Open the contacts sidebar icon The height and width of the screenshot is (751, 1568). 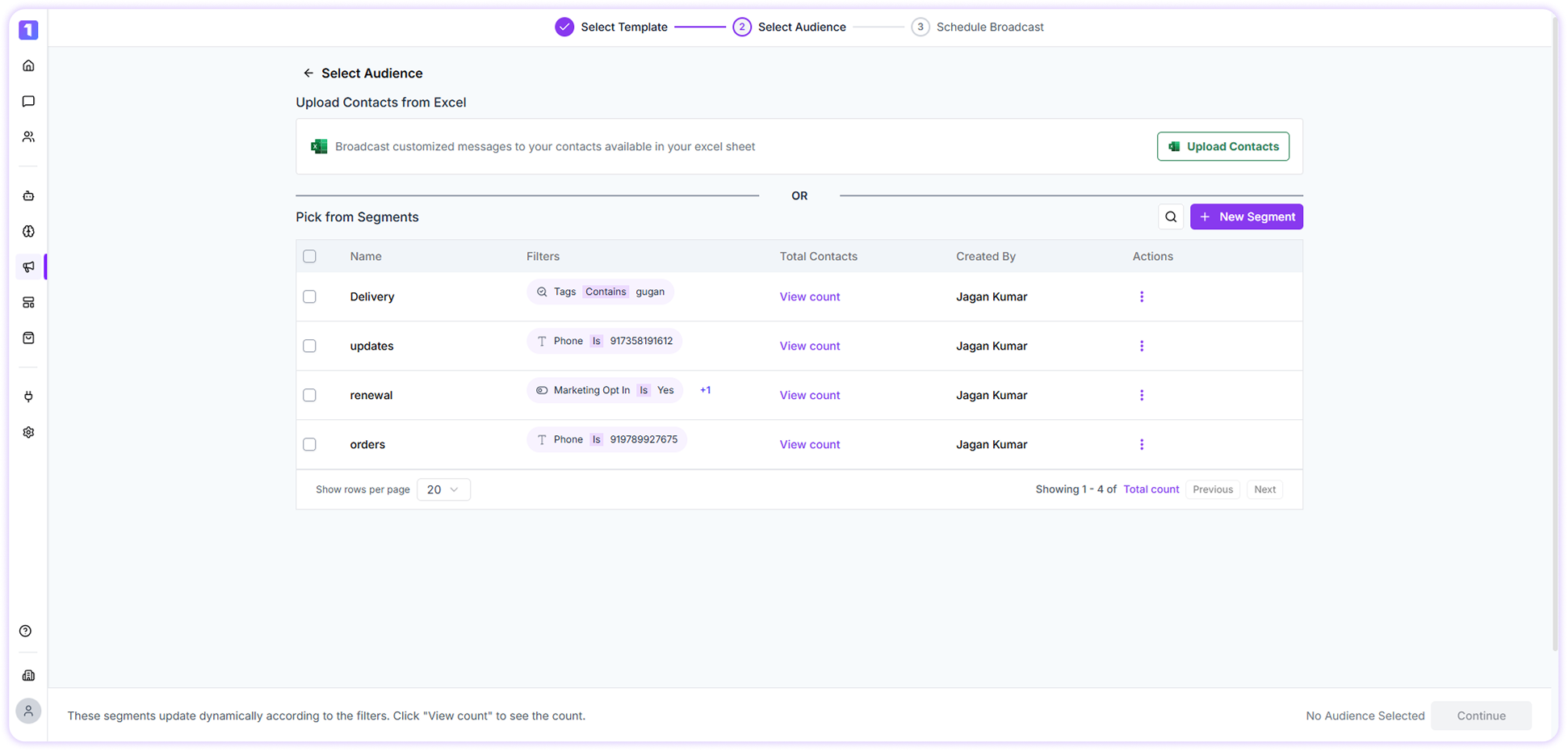point(28,136)
